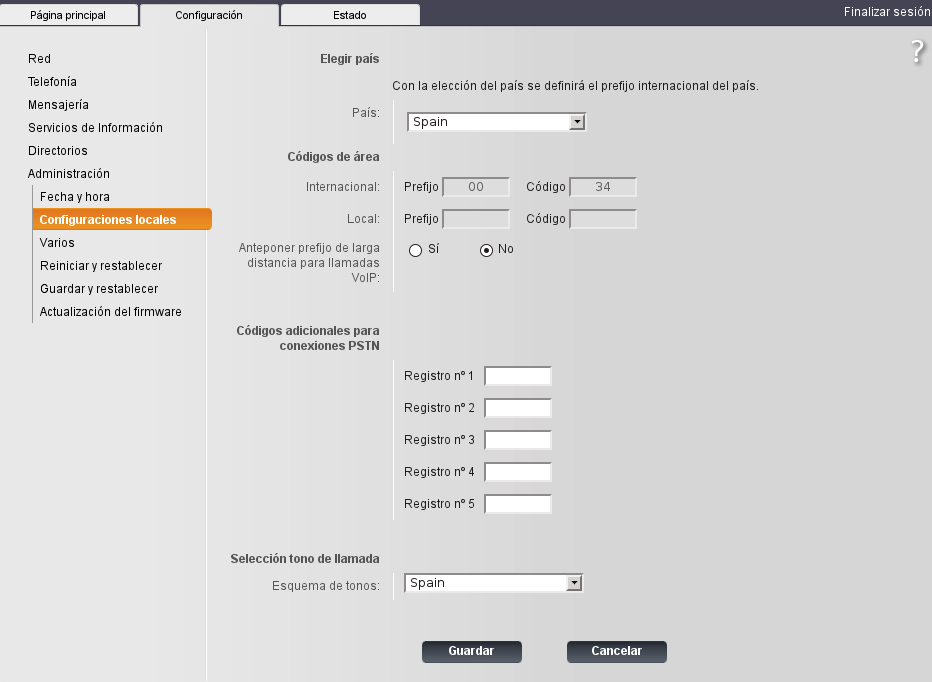Expand the Esquema de tonos dropdown
This screenshot has height=682, width=932.
493,583
